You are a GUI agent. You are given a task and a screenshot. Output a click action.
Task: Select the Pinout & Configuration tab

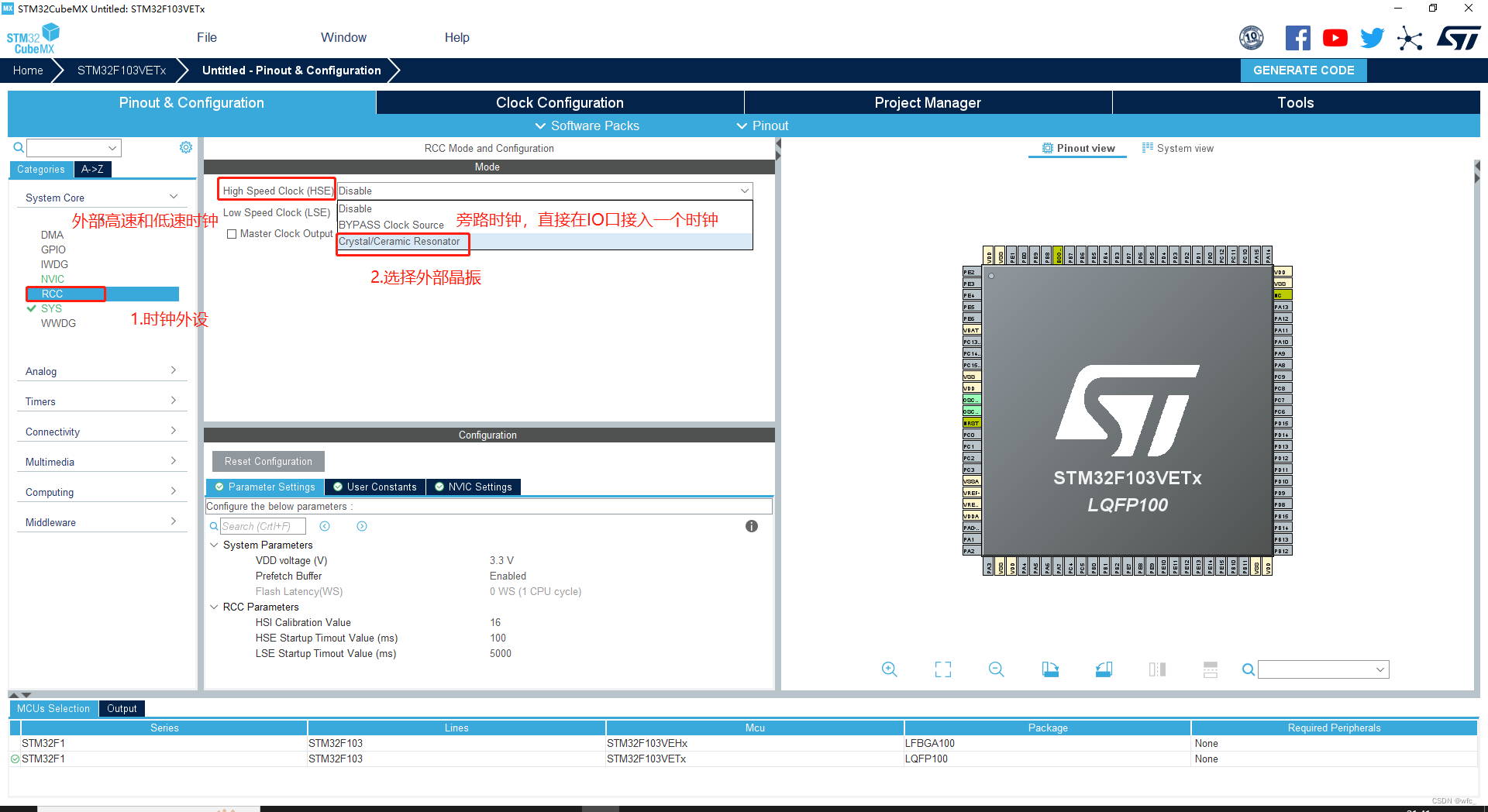[x=191, y=102]
